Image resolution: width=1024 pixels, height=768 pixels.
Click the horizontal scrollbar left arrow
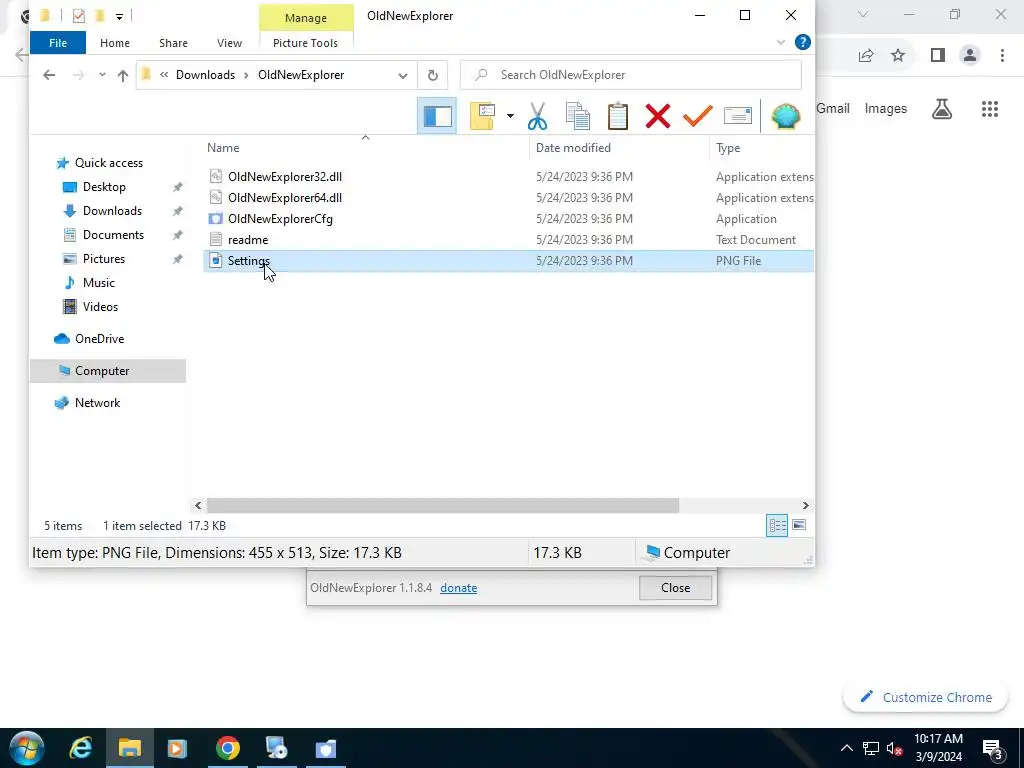tap(198, 505)
